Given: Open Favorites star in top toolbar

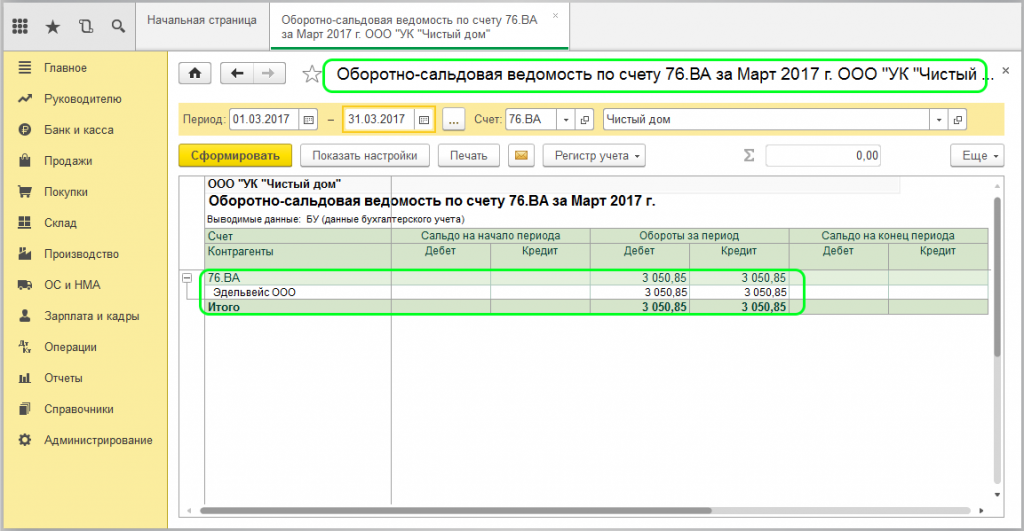Looking at the screenshot, I should point(52,26).
